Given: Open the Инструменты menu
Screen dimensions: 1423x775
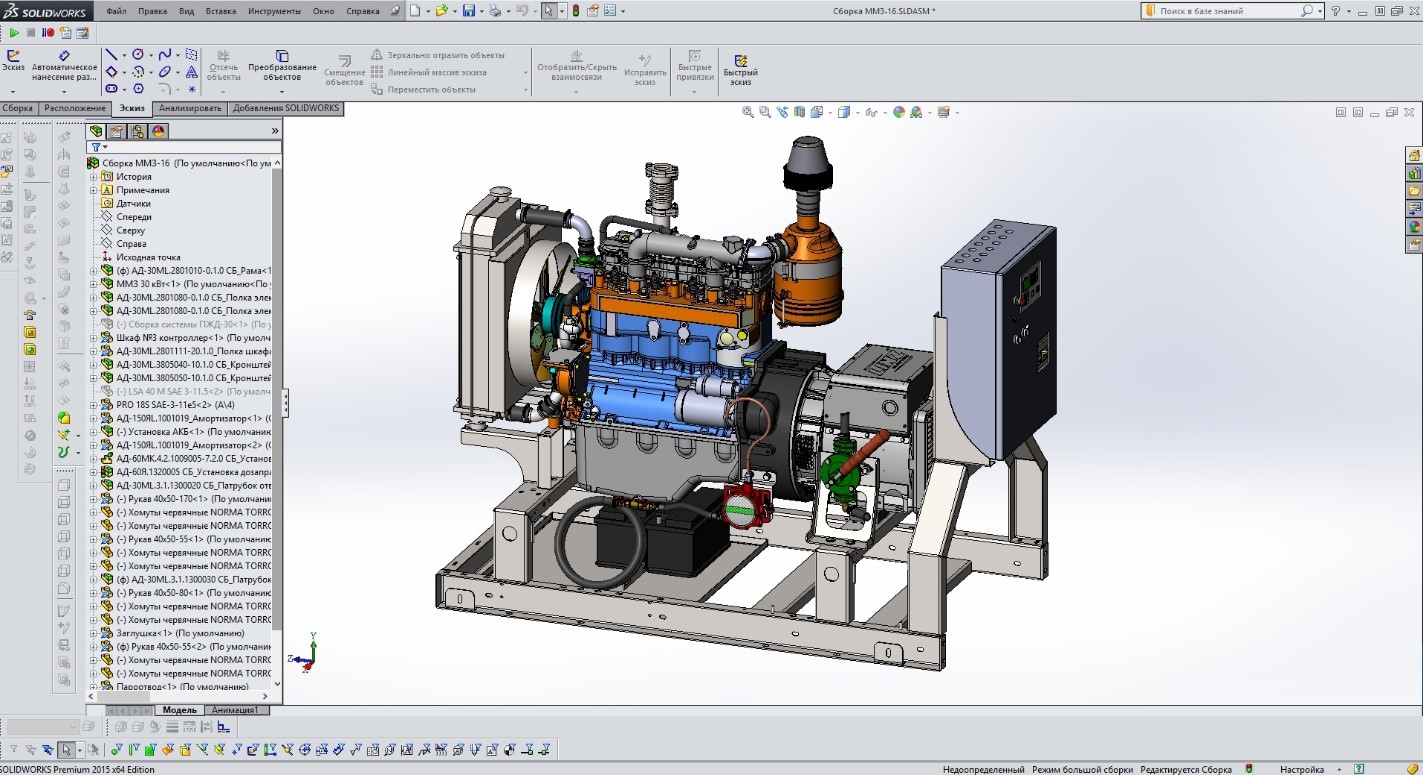Looking at the screenshot, I should click(x=274, y=11).
